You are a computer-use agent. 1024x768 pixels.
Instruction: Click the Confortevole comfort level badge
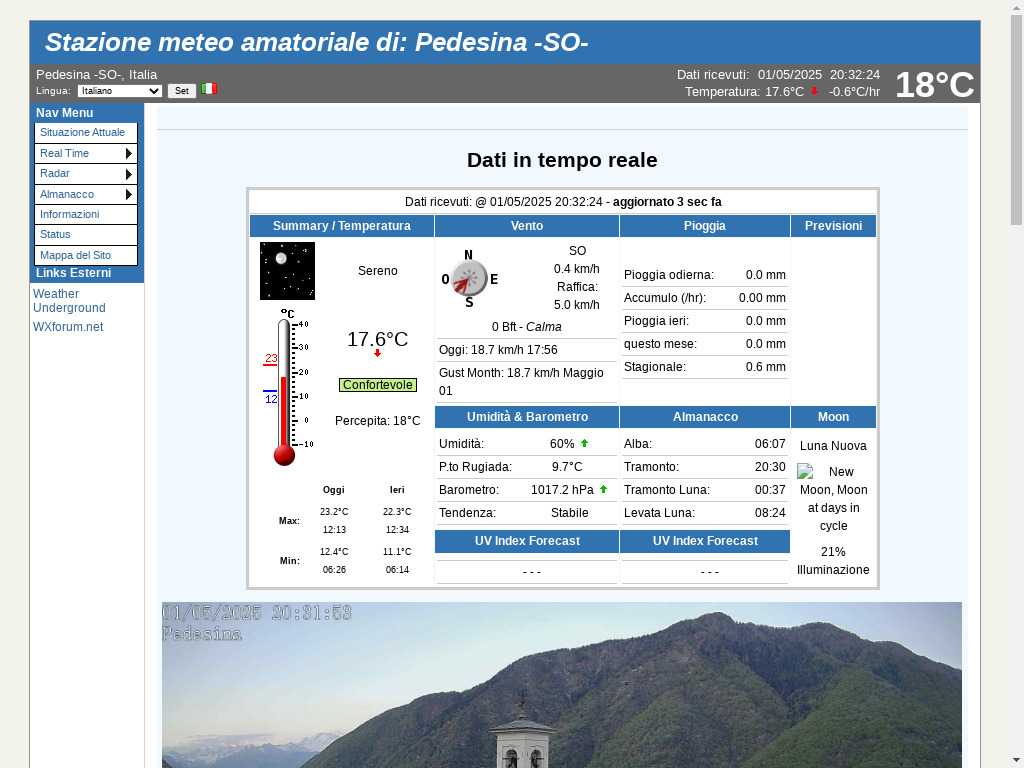[x=377, y=385]
